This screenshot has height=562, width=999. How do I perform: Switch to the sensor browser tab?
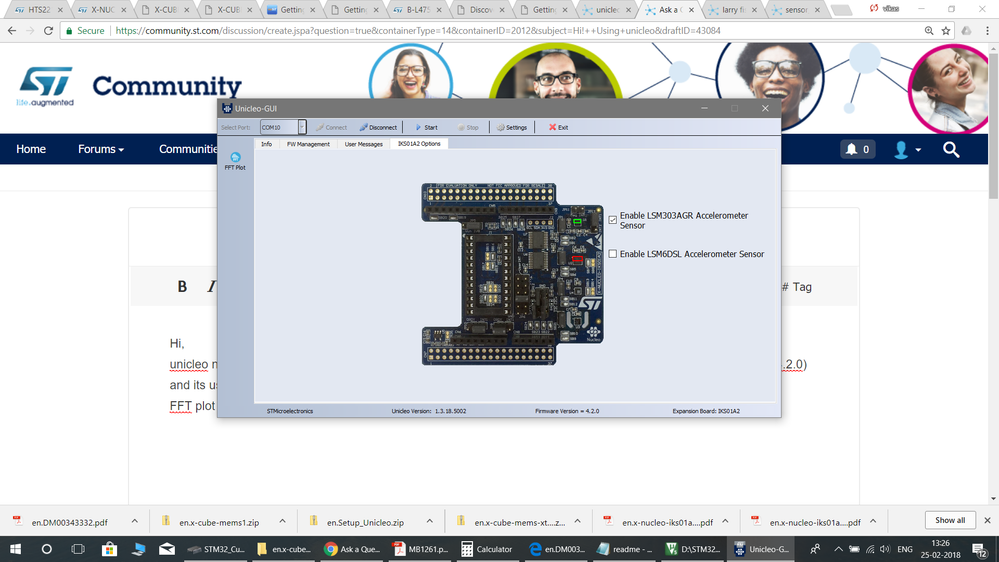click(x=795, y=10)
